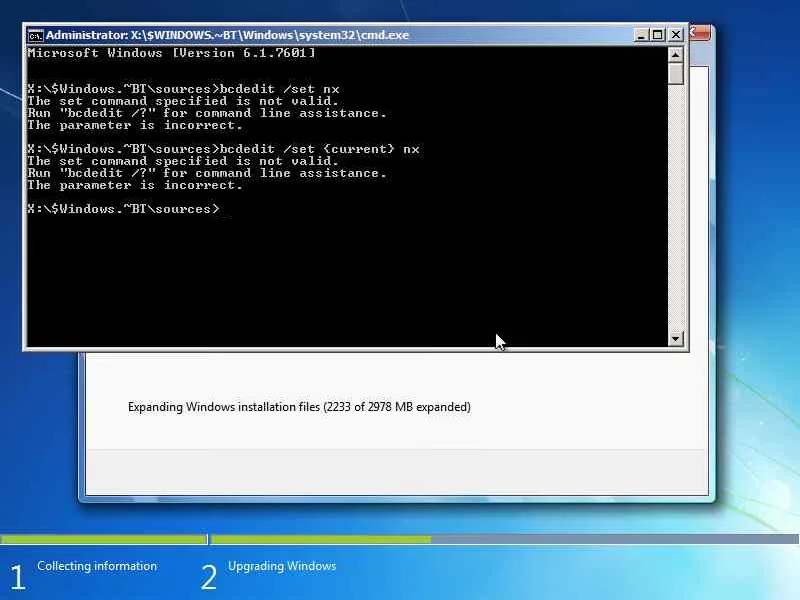Screen dimensions: 800x600
Task: Click the 'Microsoft Windows [Version 6.1.7601]' line
Action: click(171, 53)
